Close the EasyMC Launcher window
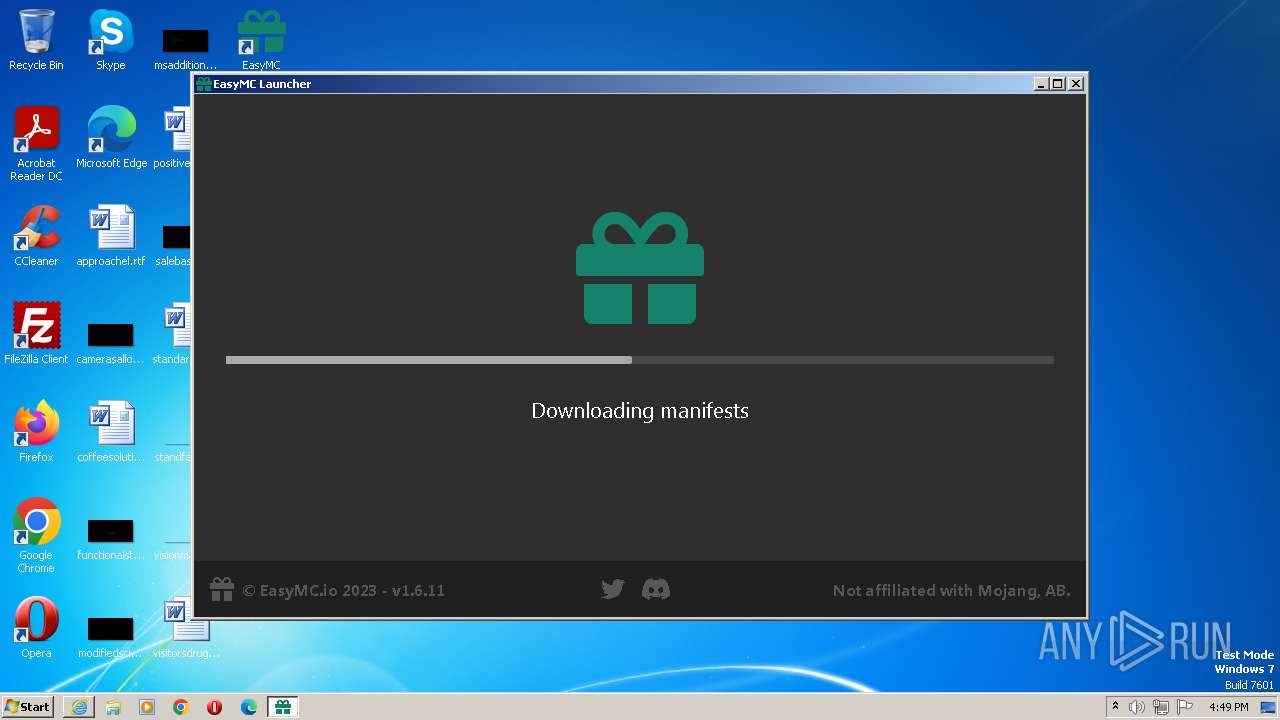The height and width of the screenshot is (720, 1280). tap(1076, 84)
